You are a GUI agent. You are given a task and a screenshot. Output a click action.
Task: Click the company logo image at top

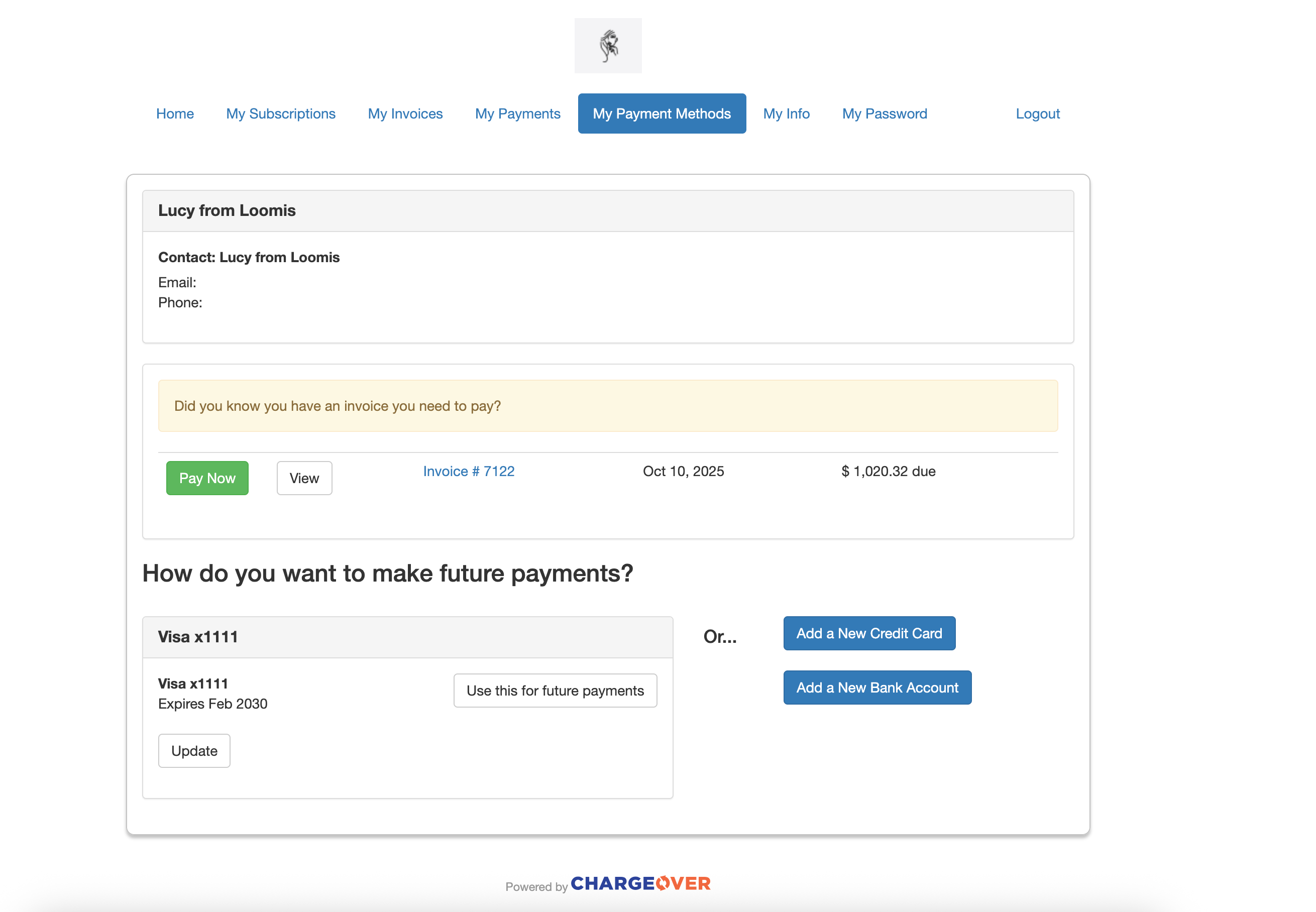(608, 46)
